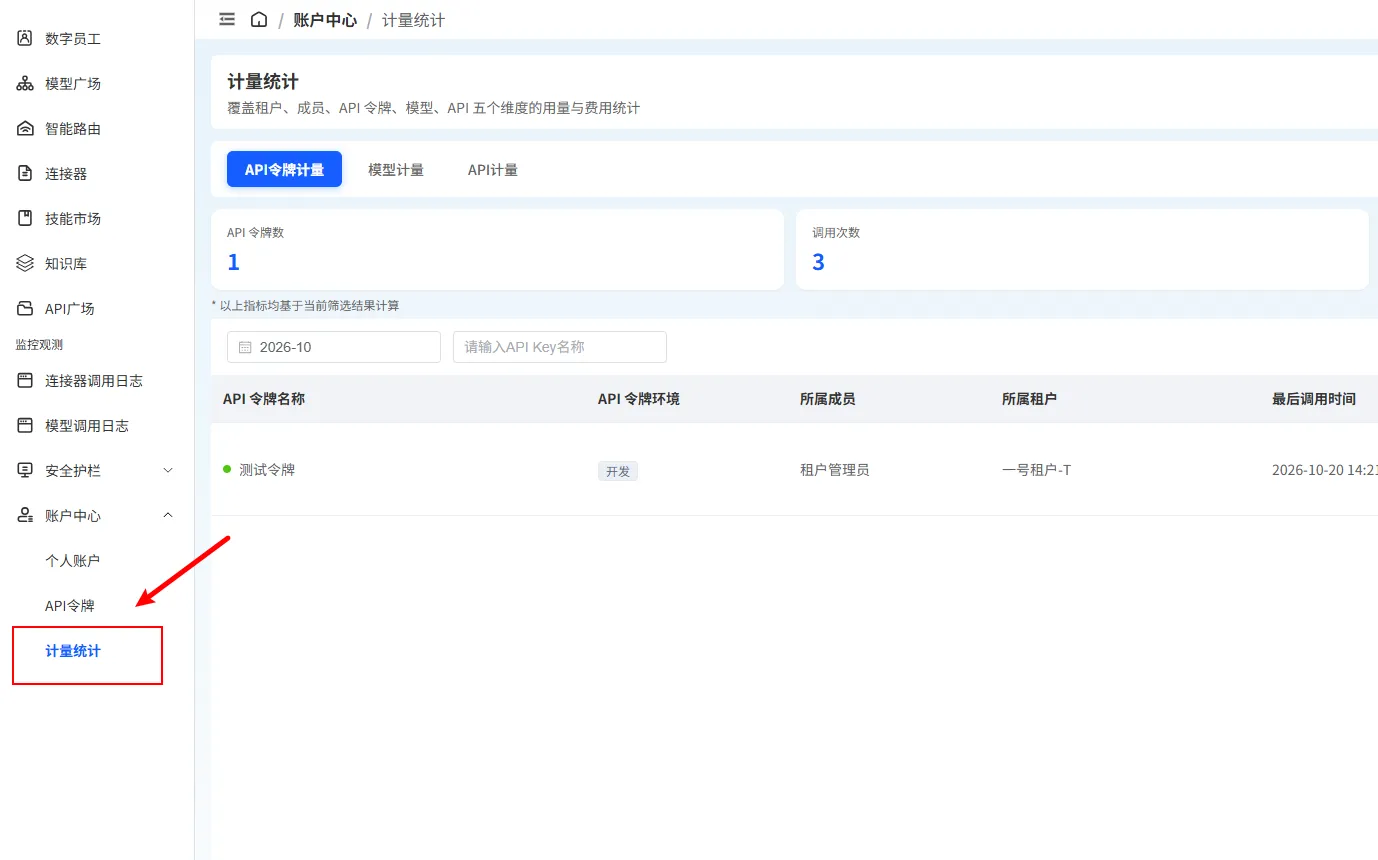Select the API令牌计量 tab
This screenshot has width=1378, height=860.
284,170
